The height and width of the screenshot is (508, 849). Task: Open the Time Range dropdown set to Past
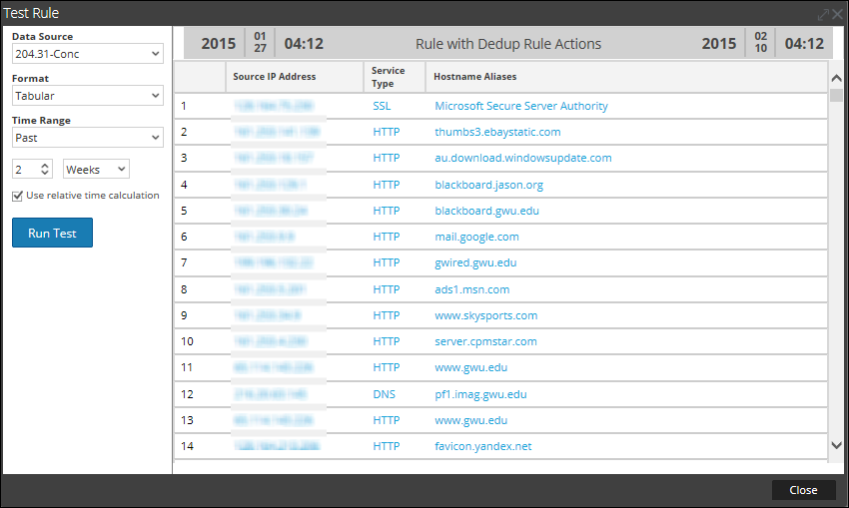[x=87, y=138]
